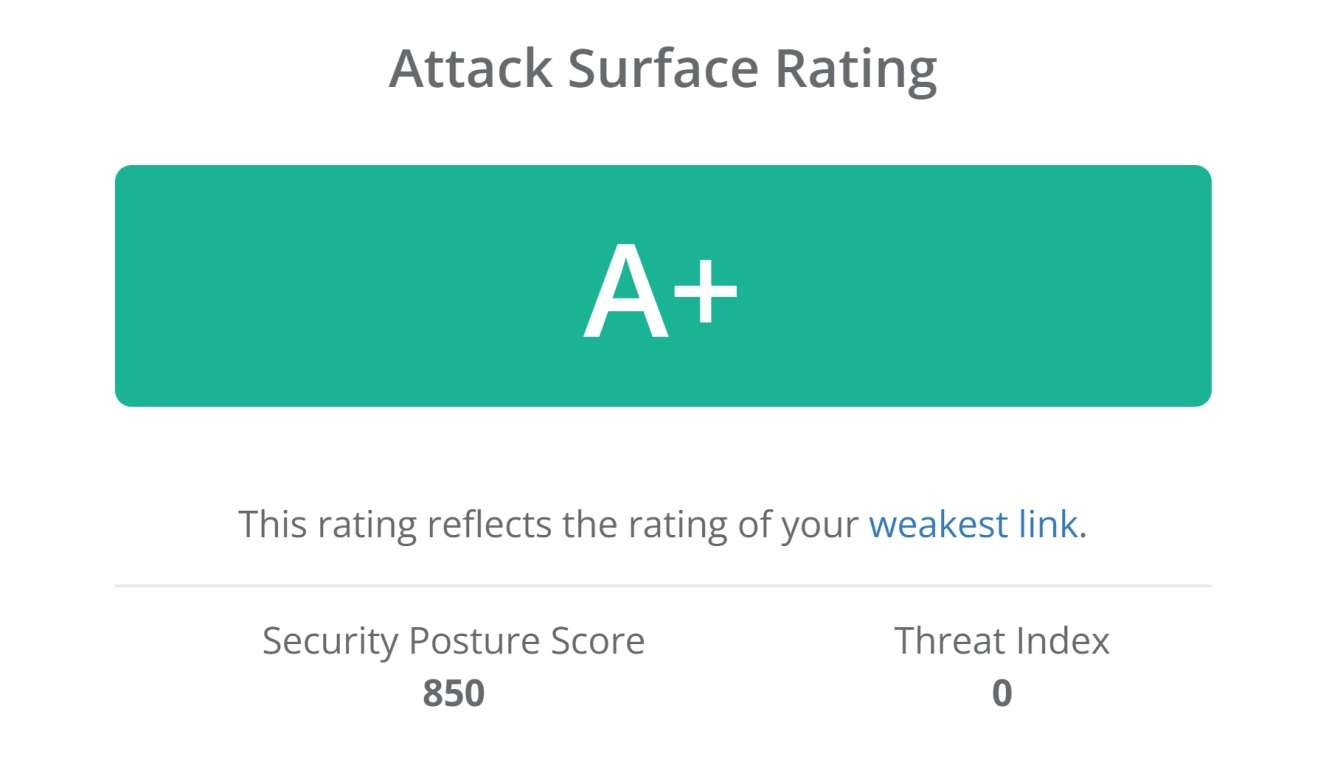Select the 850 score value
Viewport: 1323px width, 771px height.
[453, 693]
